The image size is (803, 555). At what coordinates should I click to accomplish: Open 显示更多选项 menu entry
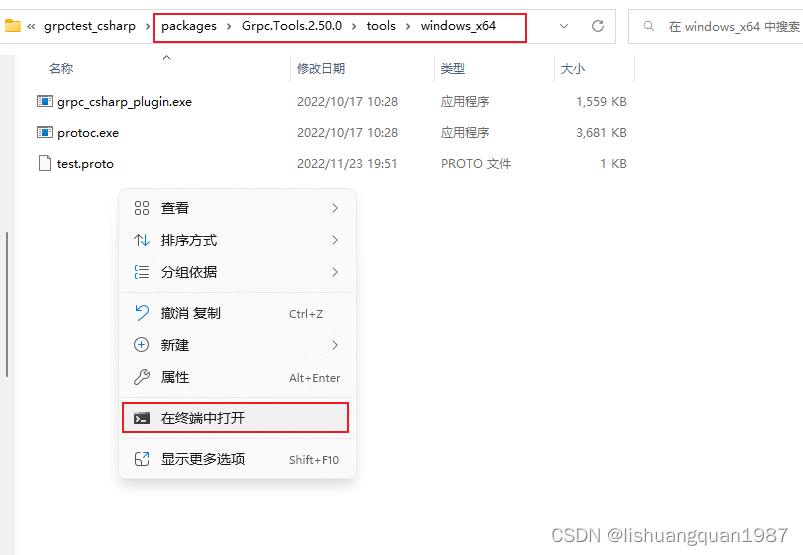[x=203, y=459]
